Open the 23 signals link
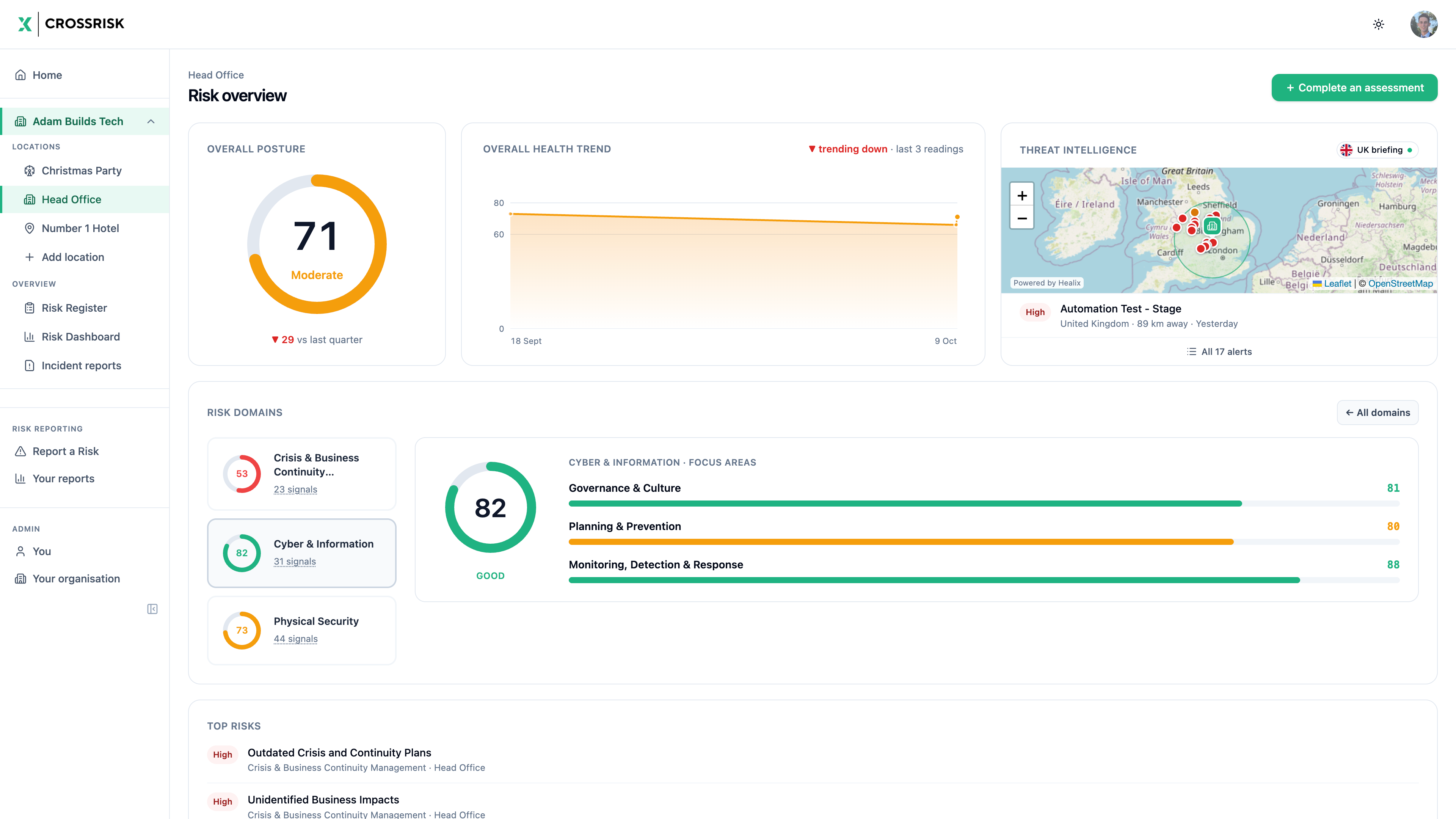The height and width of the screenshot is (819, 1456). click(295, 490)
